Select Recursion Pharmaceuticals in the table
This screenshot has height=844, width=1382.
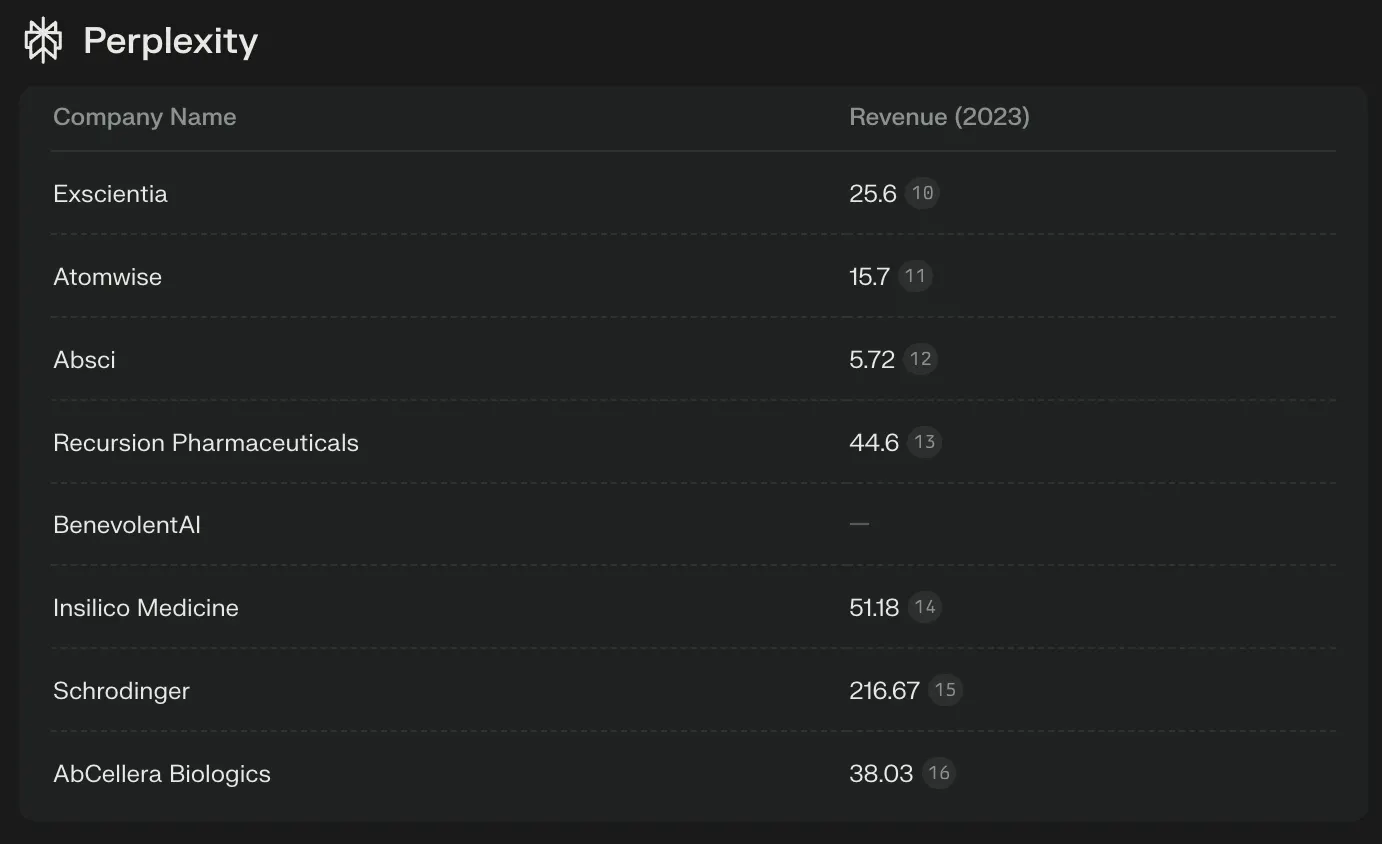pos(206,443)
